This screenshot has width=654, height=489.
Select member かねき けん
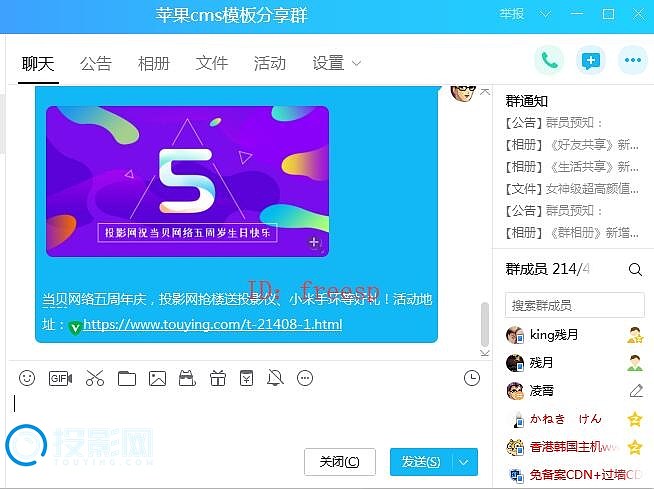pyautogui.click(x=574, y=419)
